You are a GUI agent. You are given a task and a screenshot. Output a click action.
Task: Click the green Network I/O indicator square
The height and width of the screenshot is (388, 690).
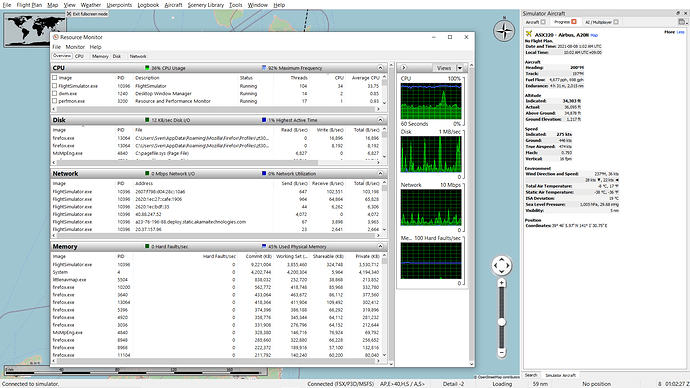tap(147, 173)
